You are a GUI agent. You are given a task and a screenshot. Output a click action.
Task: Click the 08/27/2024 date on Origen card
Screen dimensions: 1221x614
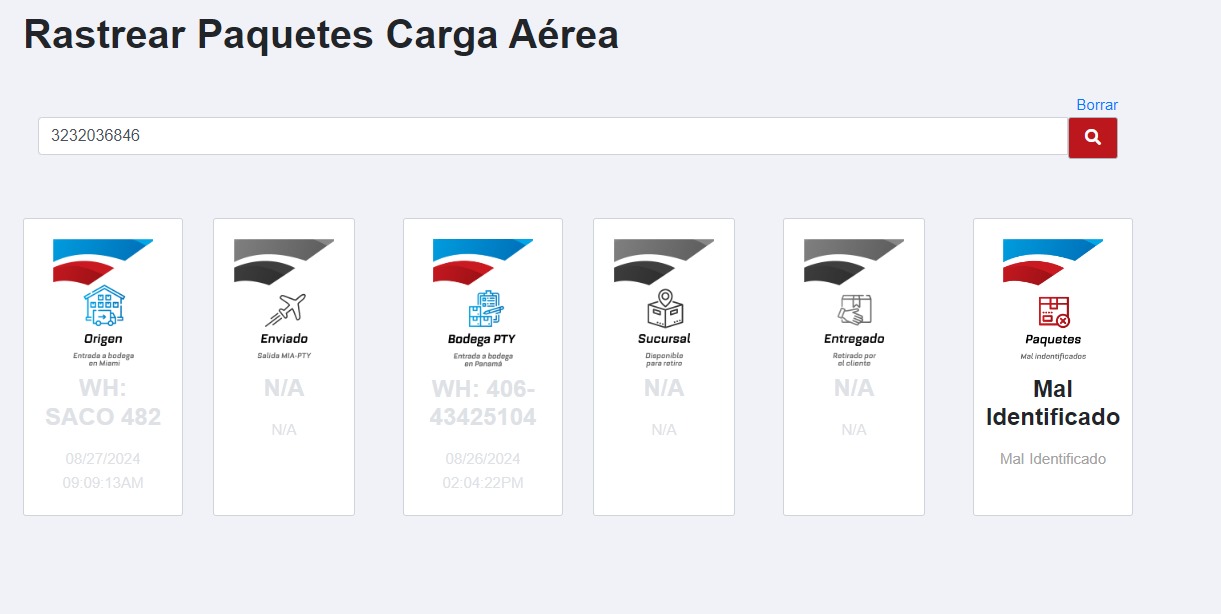point(103,459)
